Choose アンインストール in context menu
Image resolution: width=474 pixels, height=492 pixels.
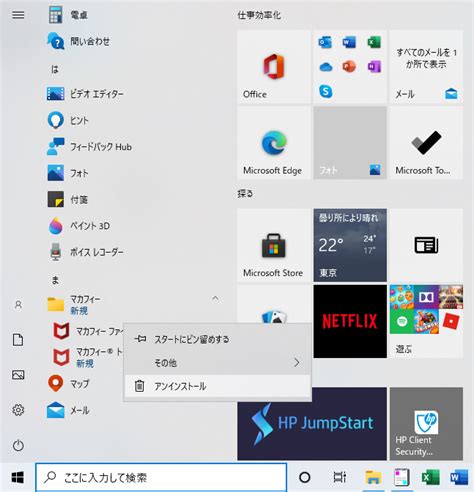click(x=217, y=386)
